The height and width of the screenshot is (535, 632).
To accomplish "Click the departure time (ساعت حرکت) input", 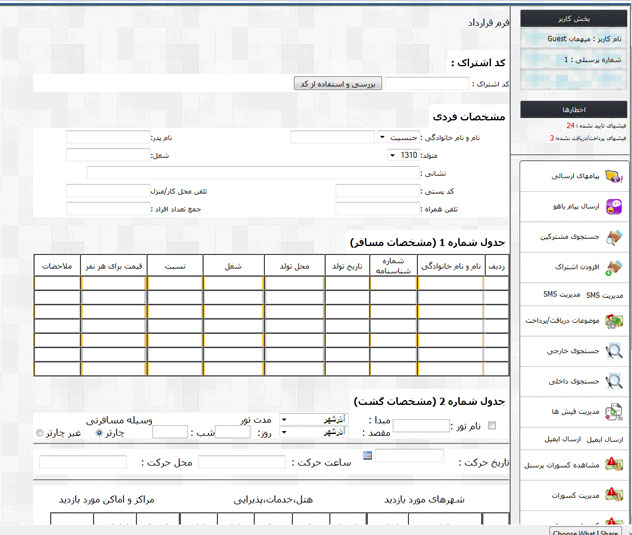I will point(242,462).
